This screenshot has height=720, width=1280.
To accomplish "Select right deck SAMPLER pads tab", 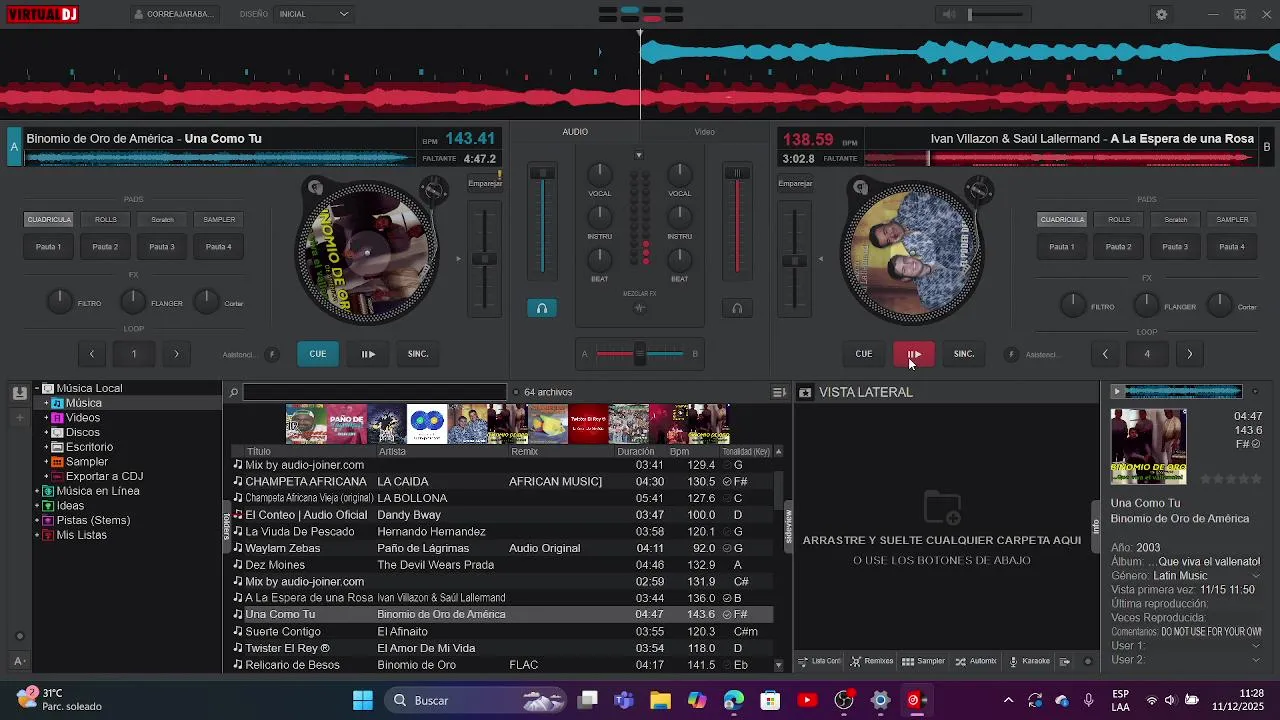I will click(x=1232, y=219).
